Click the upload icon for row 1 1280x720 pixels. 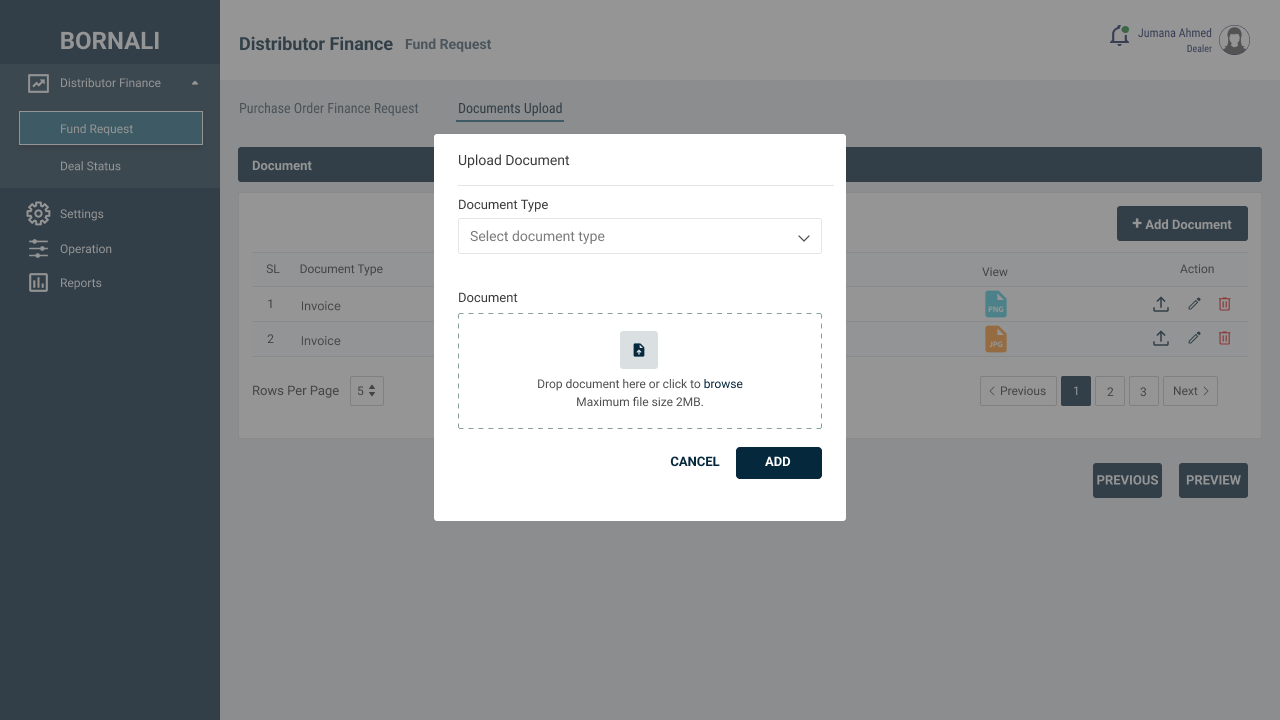(1161, 304)
